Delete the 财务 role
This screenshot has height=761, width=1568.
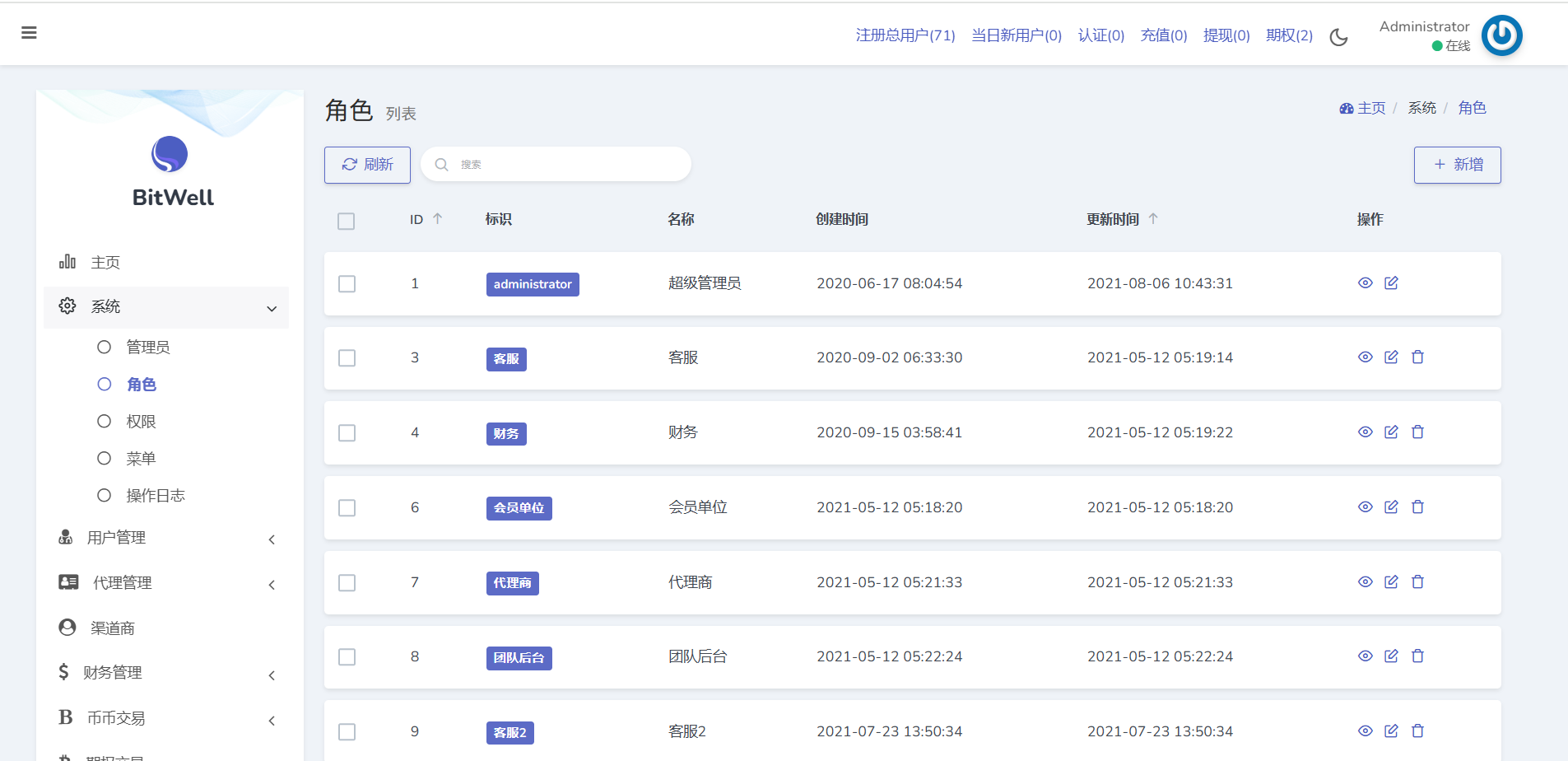[x=1417, y=432]
